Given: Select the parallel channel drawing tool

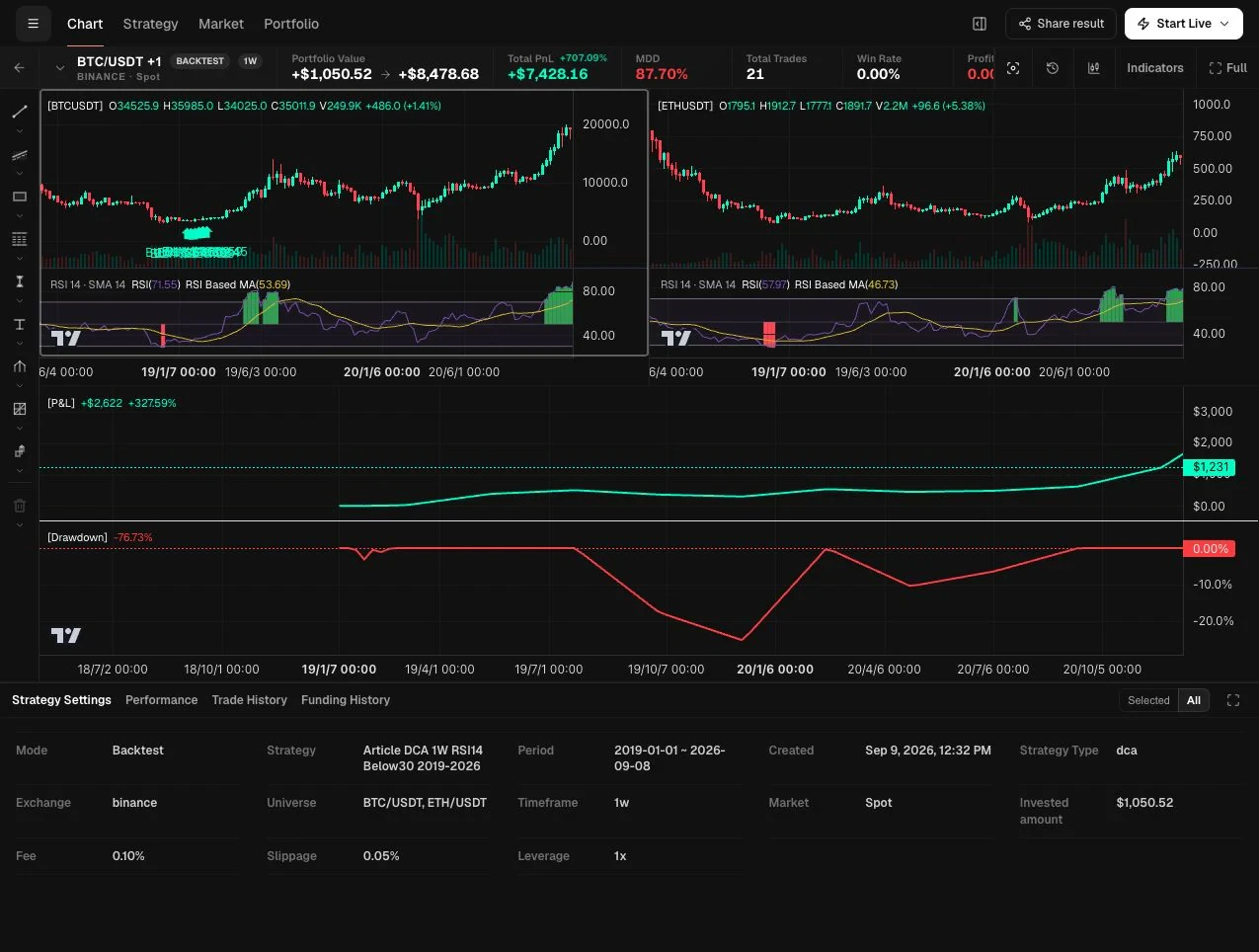Looking at the screenshot, I should click(19, 155).
